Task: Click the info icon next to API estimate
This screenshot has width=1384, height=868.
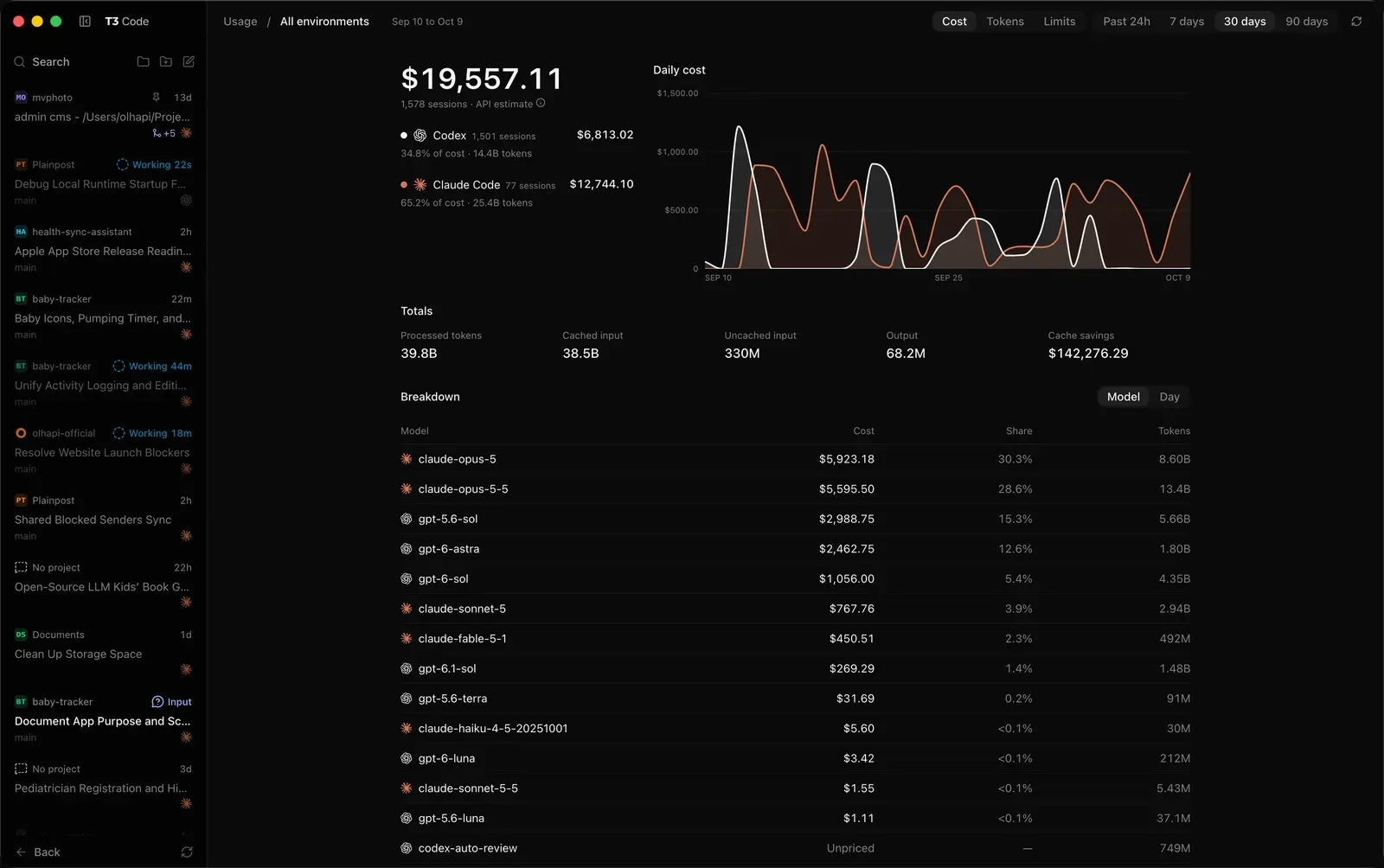Action: [x=541, y=103]
